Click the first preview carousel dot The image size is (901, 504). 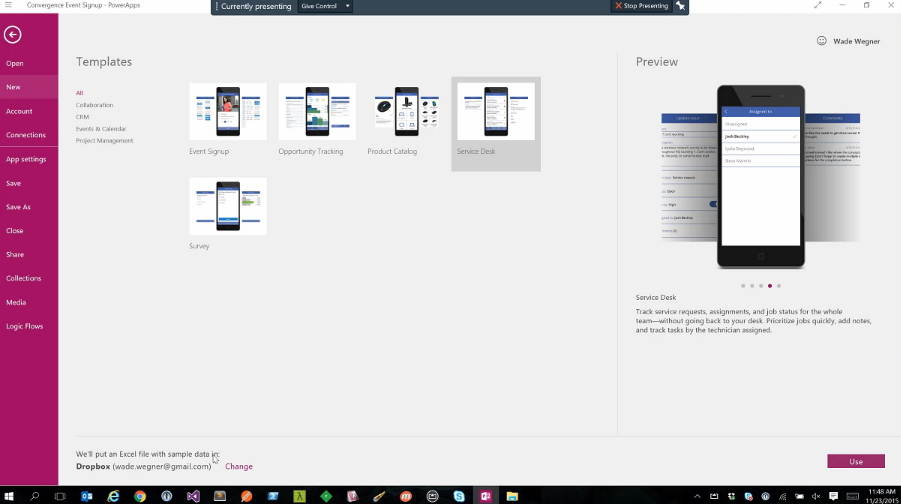pos(743,286)
